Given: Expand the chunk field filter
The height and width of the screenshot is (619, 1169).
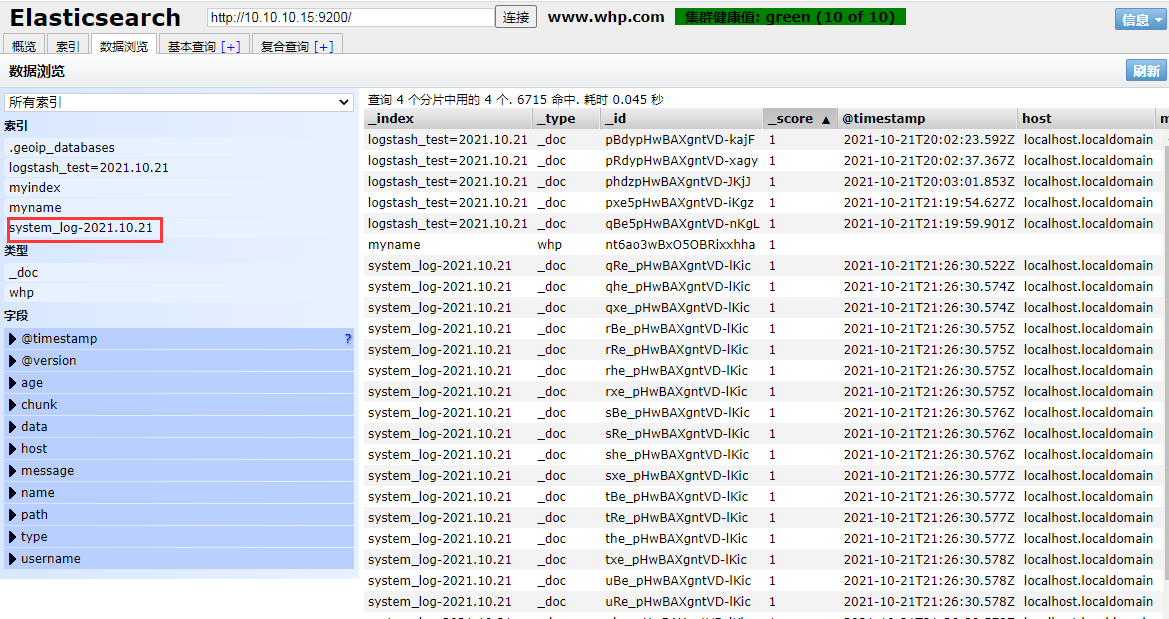Looking at the screenshot, I should [x=179, y=404].
